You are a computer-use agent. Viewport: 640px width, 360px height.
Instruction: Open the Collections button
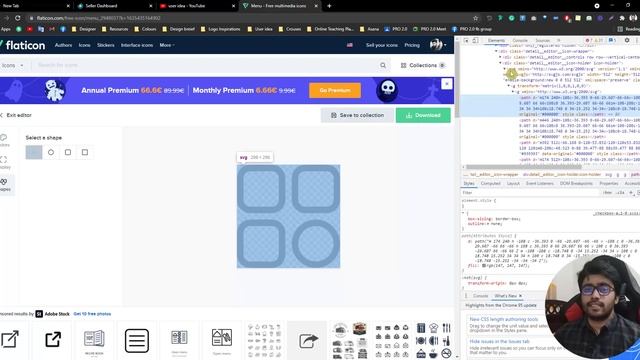tap(422, 65)
